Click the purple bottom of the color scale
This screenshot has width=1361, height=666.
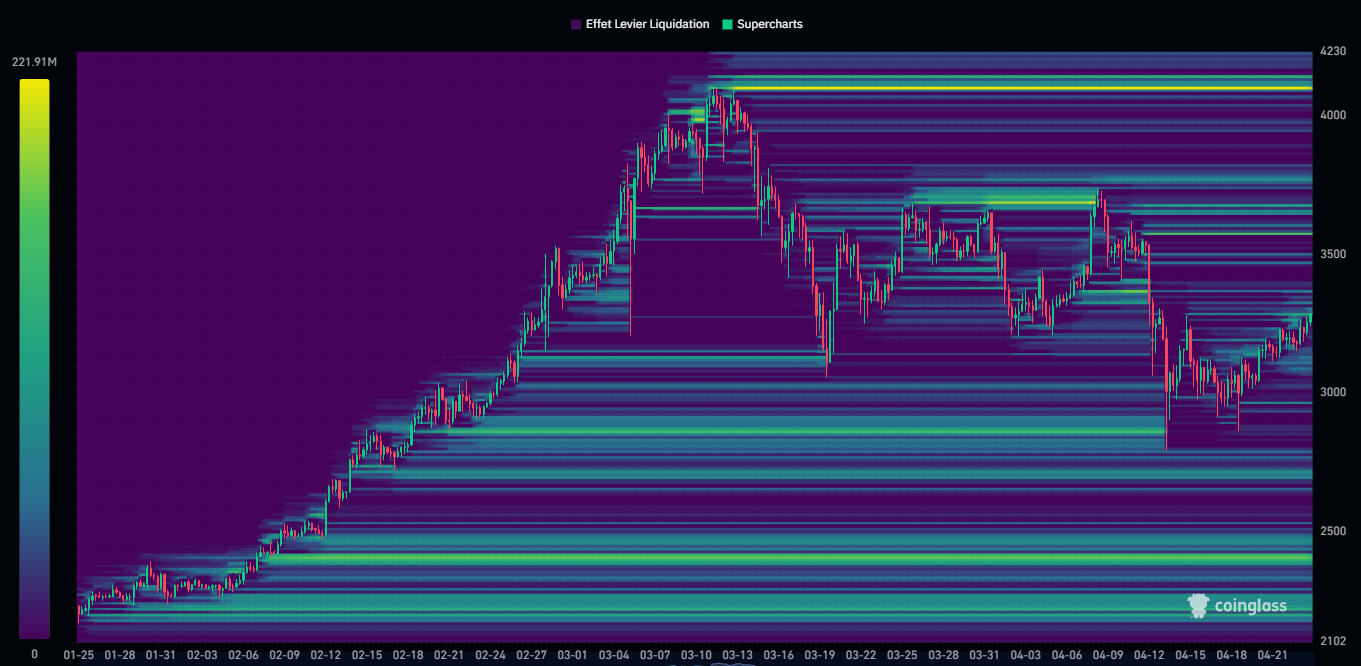(x=34, y=630)
